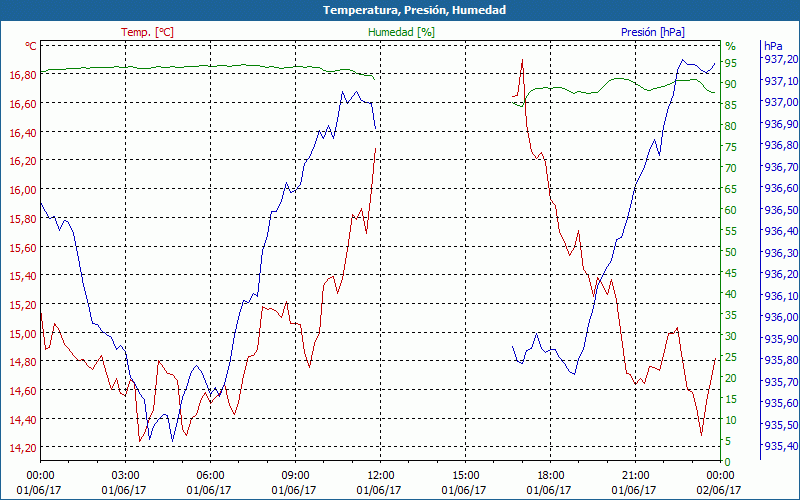Click the 14,20 temperature axis value
Screen dimensions: 800x500
(x=23, y=448)
